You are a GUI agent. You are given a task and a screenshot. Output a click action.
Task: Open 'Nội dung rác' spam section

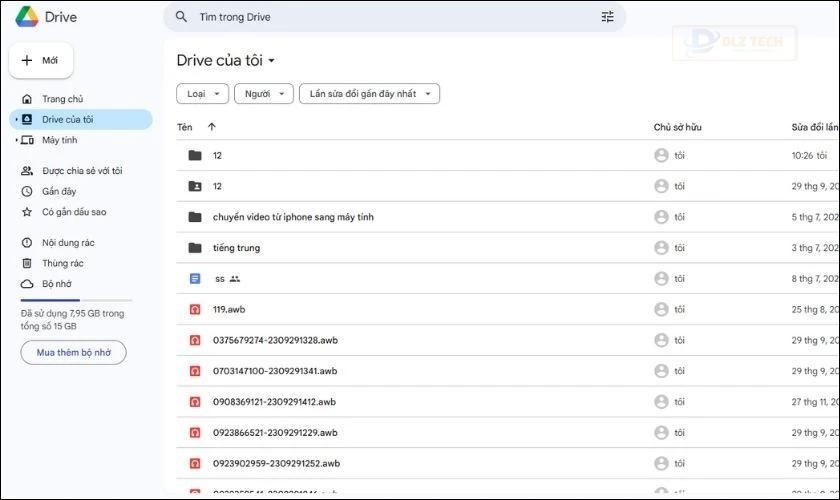tap(68, 243)
